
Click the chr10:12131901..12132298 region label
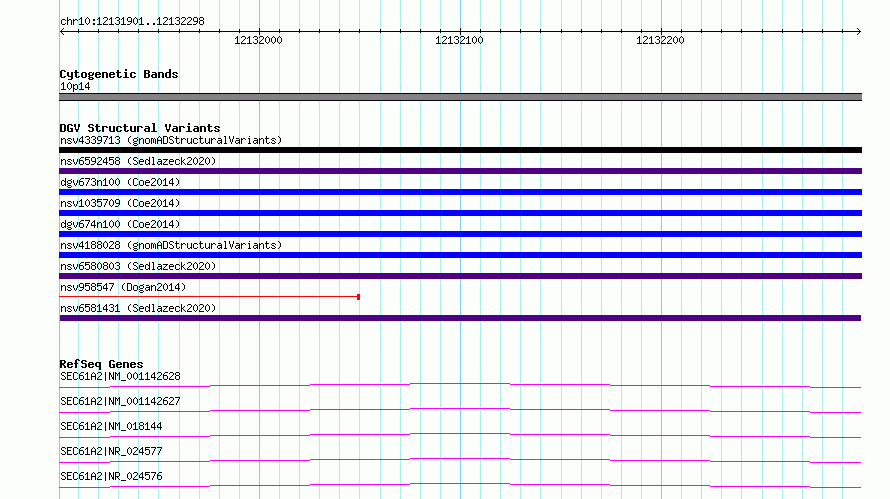tap(132, 21)
